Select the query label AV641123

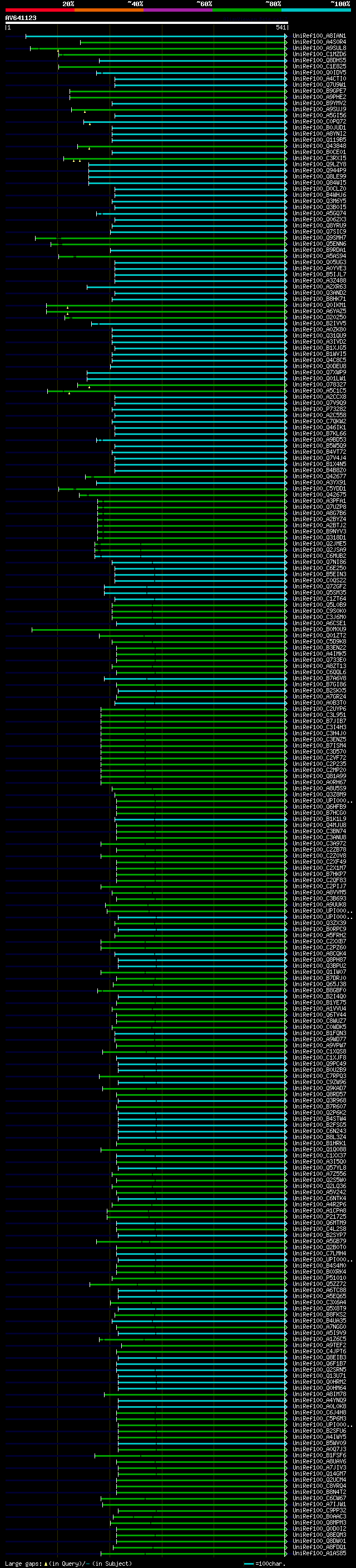[x=21, y=18]
